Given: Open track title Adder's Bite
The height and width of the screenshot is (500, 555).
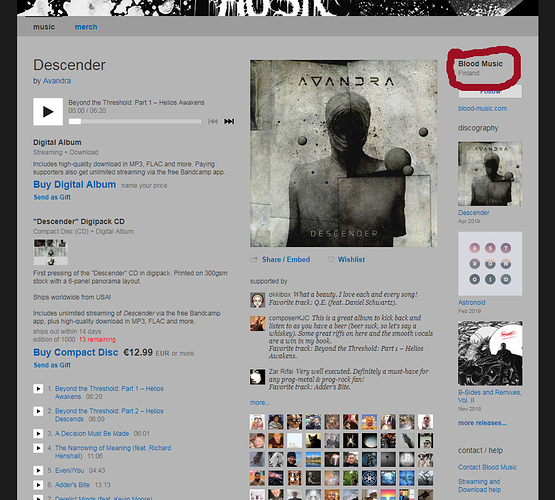Looking at the screenshot, I should click(72, 485).
